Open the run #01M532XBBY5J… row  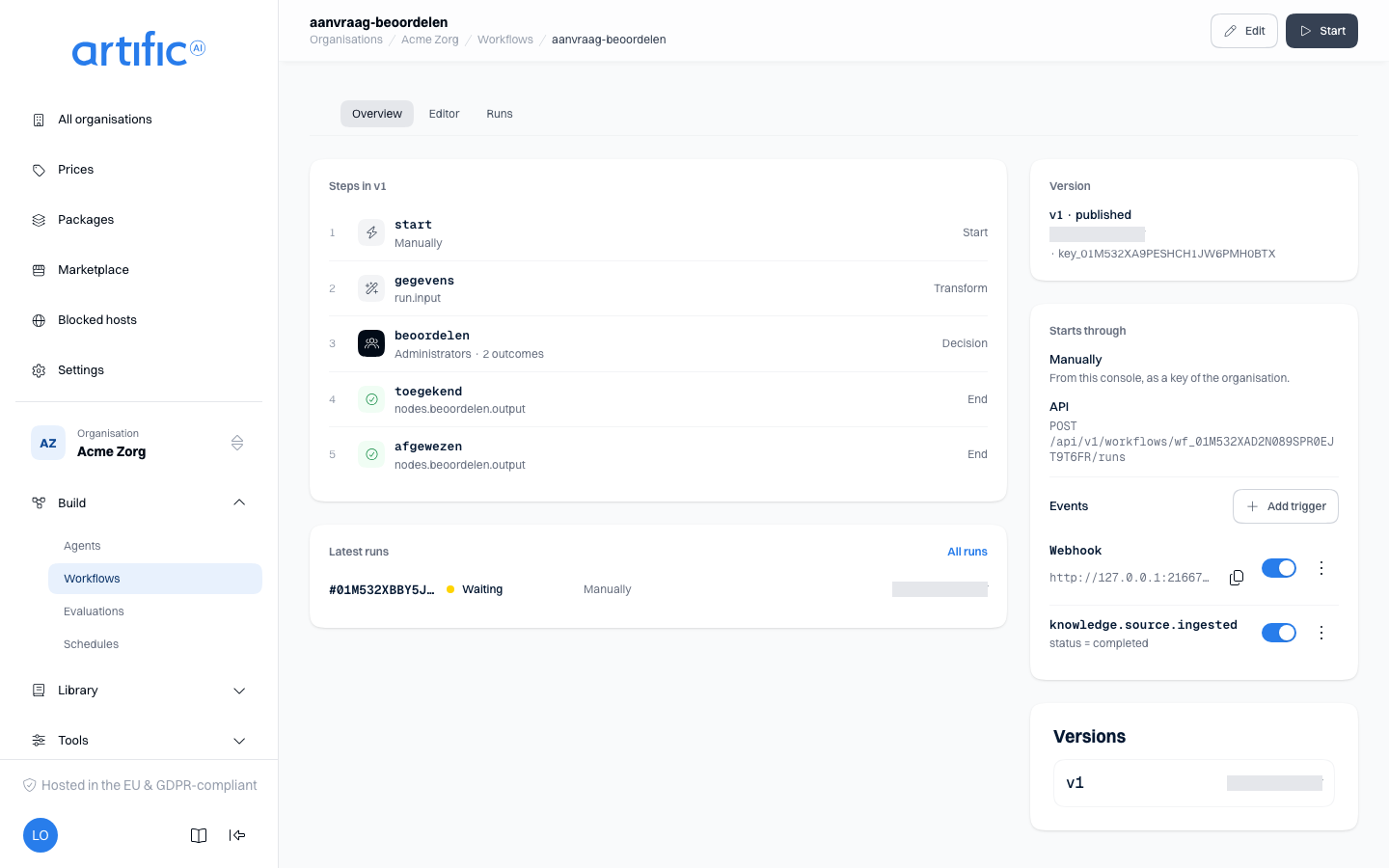click(x=658, y=589)
